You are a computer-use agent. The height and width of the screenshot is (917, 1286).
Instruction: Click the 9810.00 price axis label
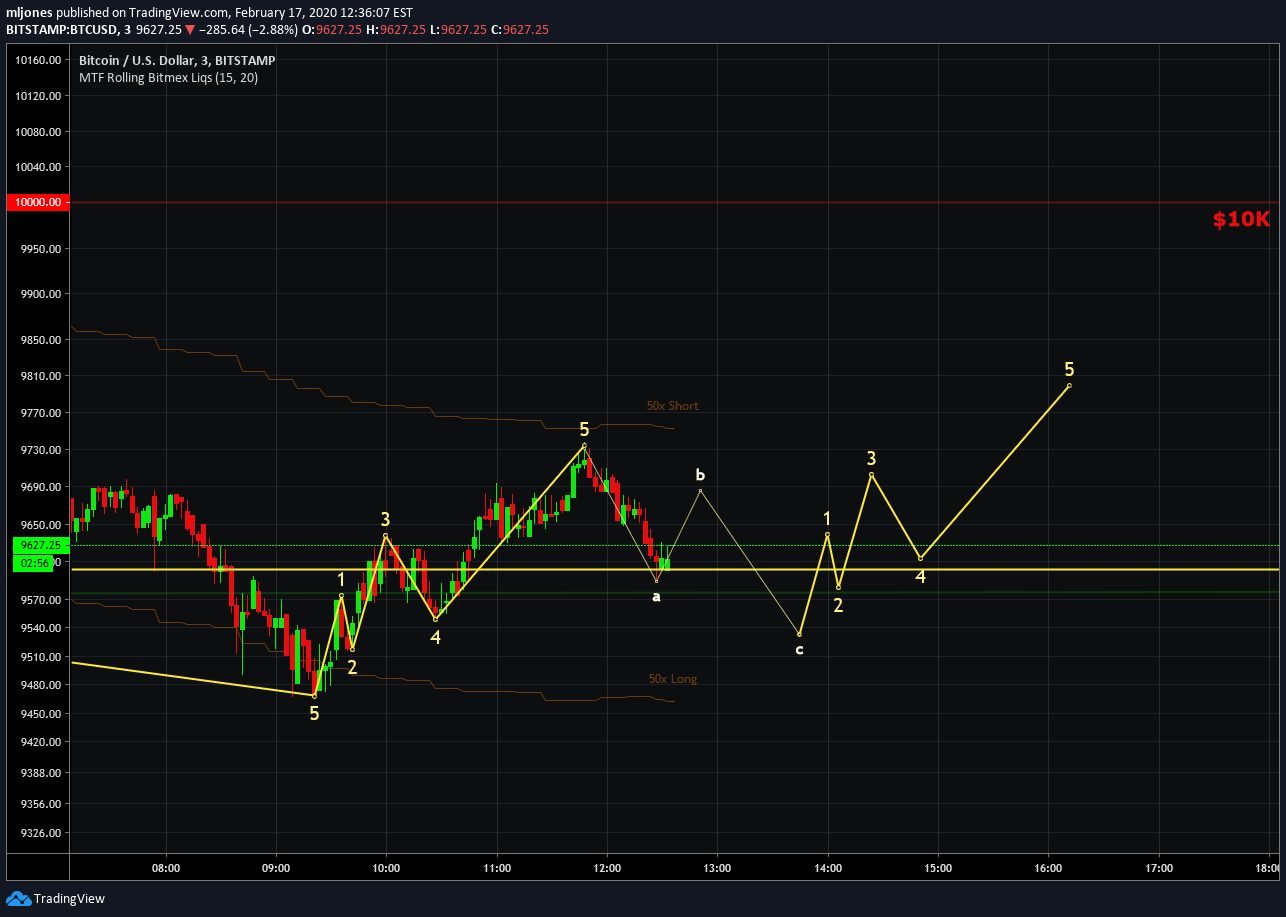pyautogui.click(x=42, y=376)
